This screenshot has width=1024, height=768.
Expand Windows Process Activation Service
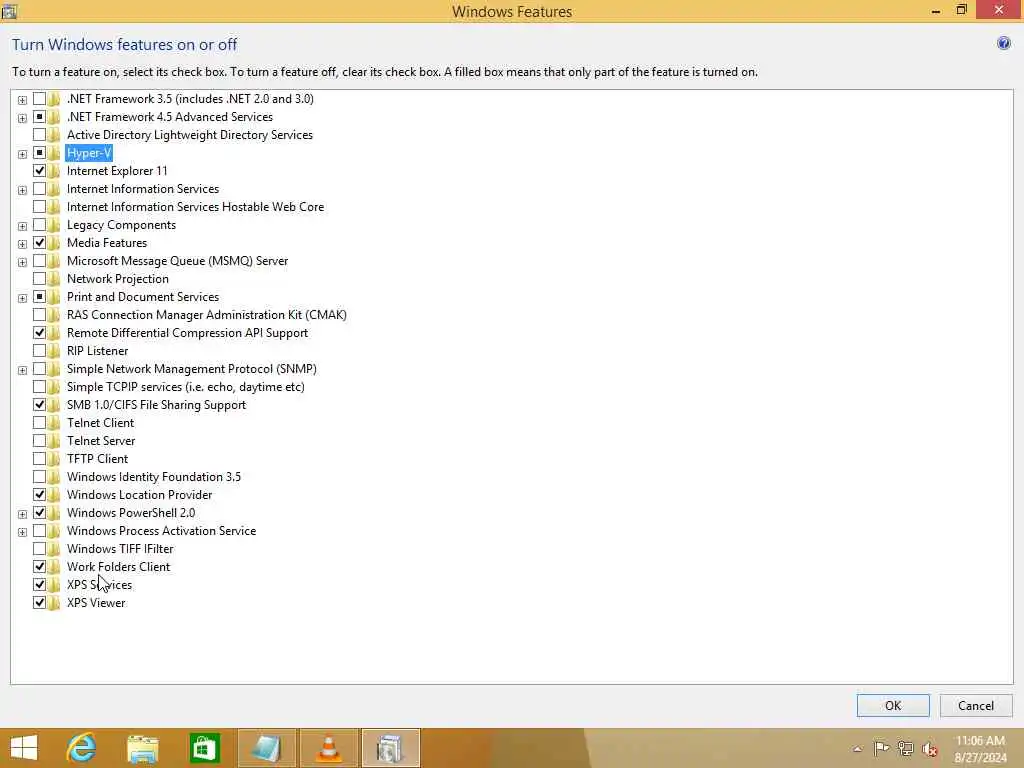pos(22,532)
